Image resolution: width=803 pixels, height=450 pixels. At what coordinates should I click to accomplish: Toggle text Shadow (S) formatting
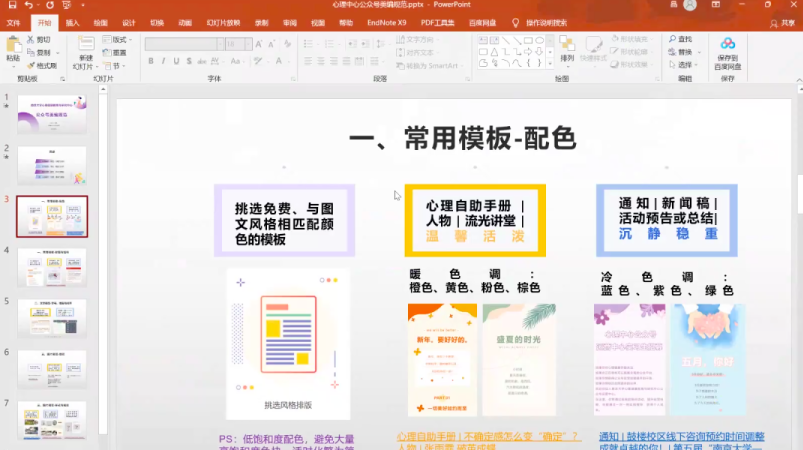pyautogui.click(x=189, y=61)
